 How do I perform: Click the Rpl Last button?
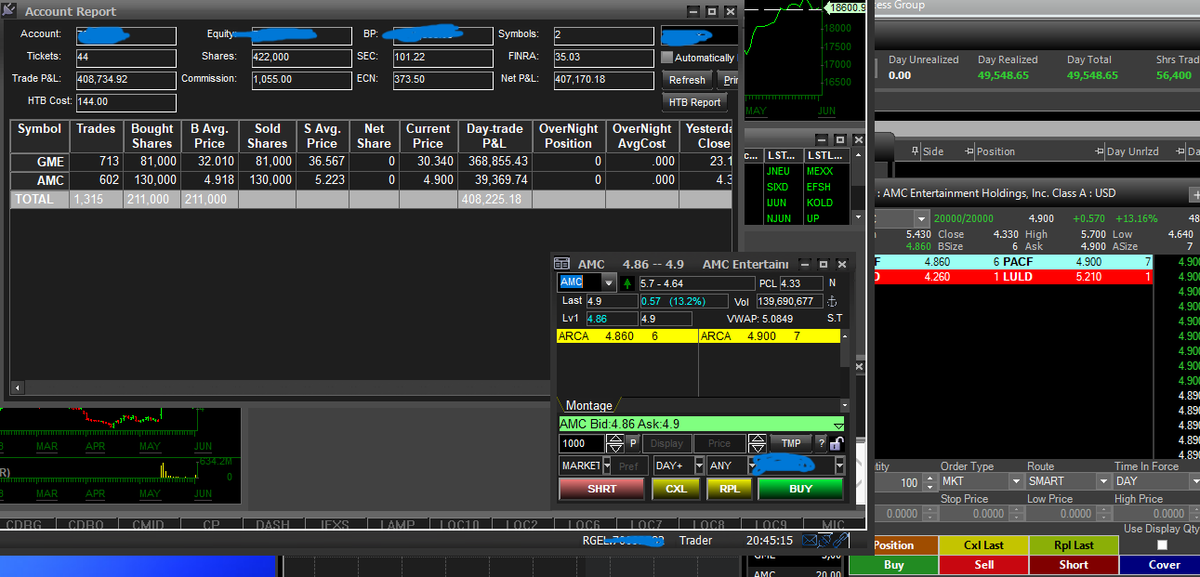point(1074,545)
